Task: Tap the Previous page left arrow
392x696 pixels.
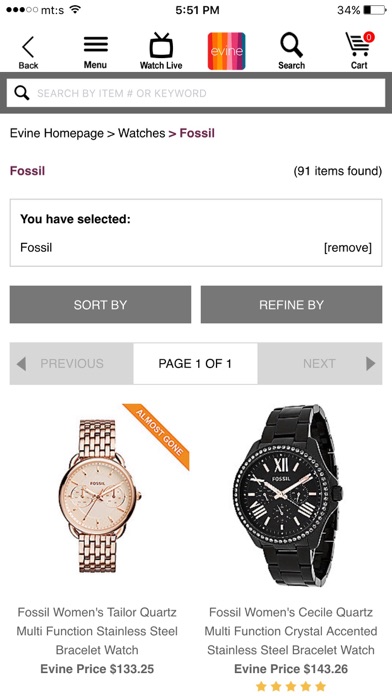Action: coord(21,364)
